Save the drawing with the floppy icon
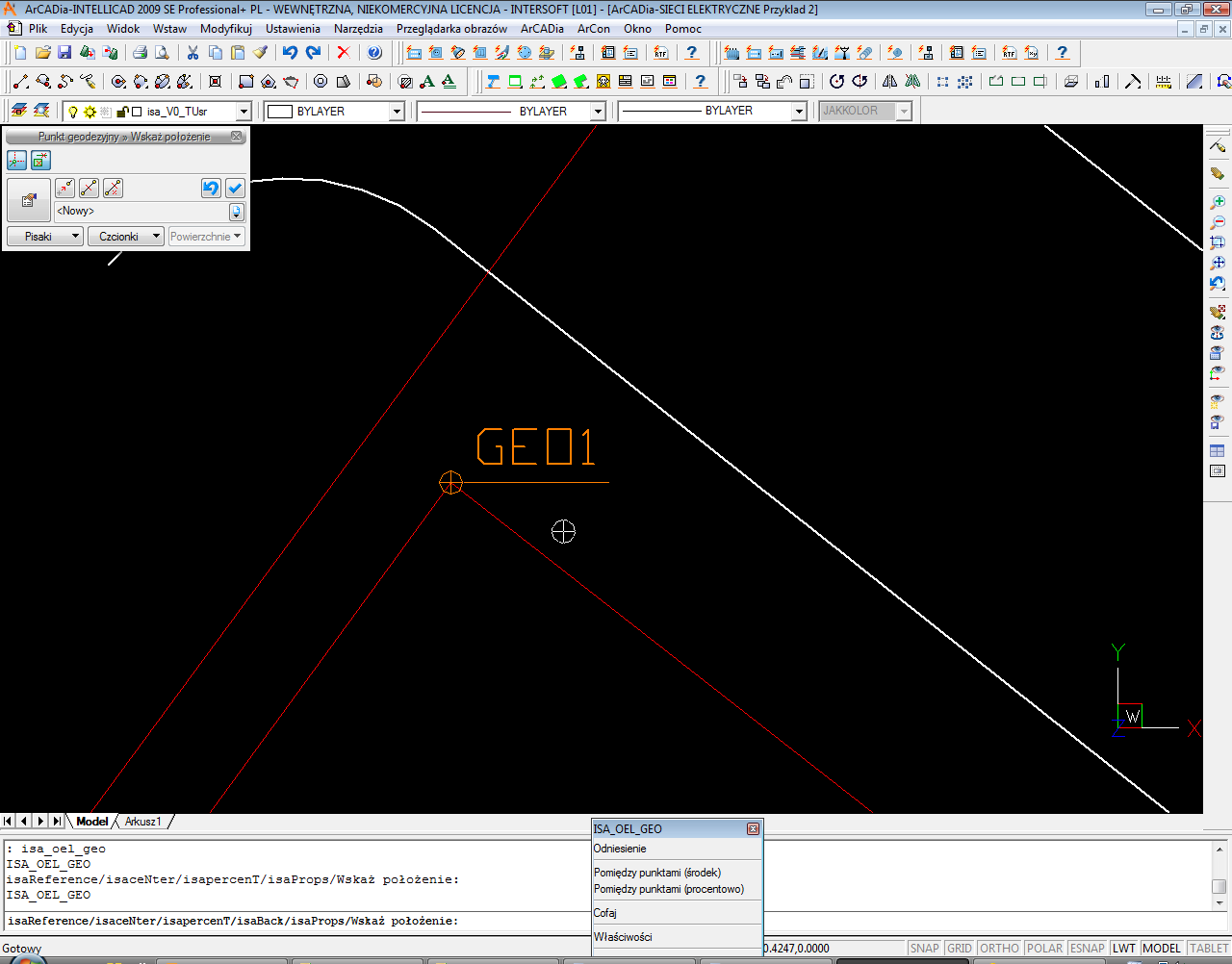This screenshot has height=964, width=1232. (x=64, y=53)
